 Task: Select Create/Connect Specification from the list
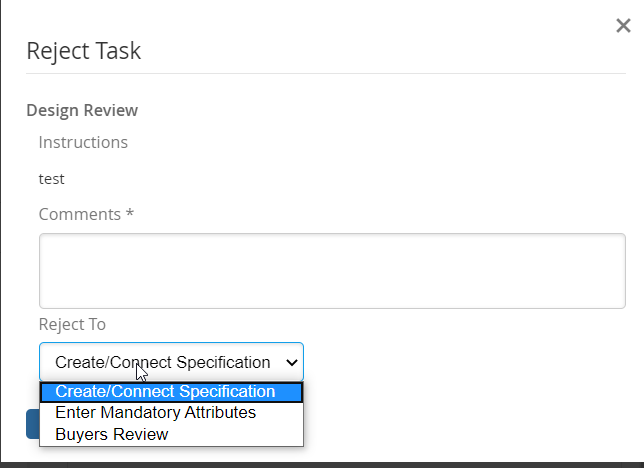(x=165, y=391)
